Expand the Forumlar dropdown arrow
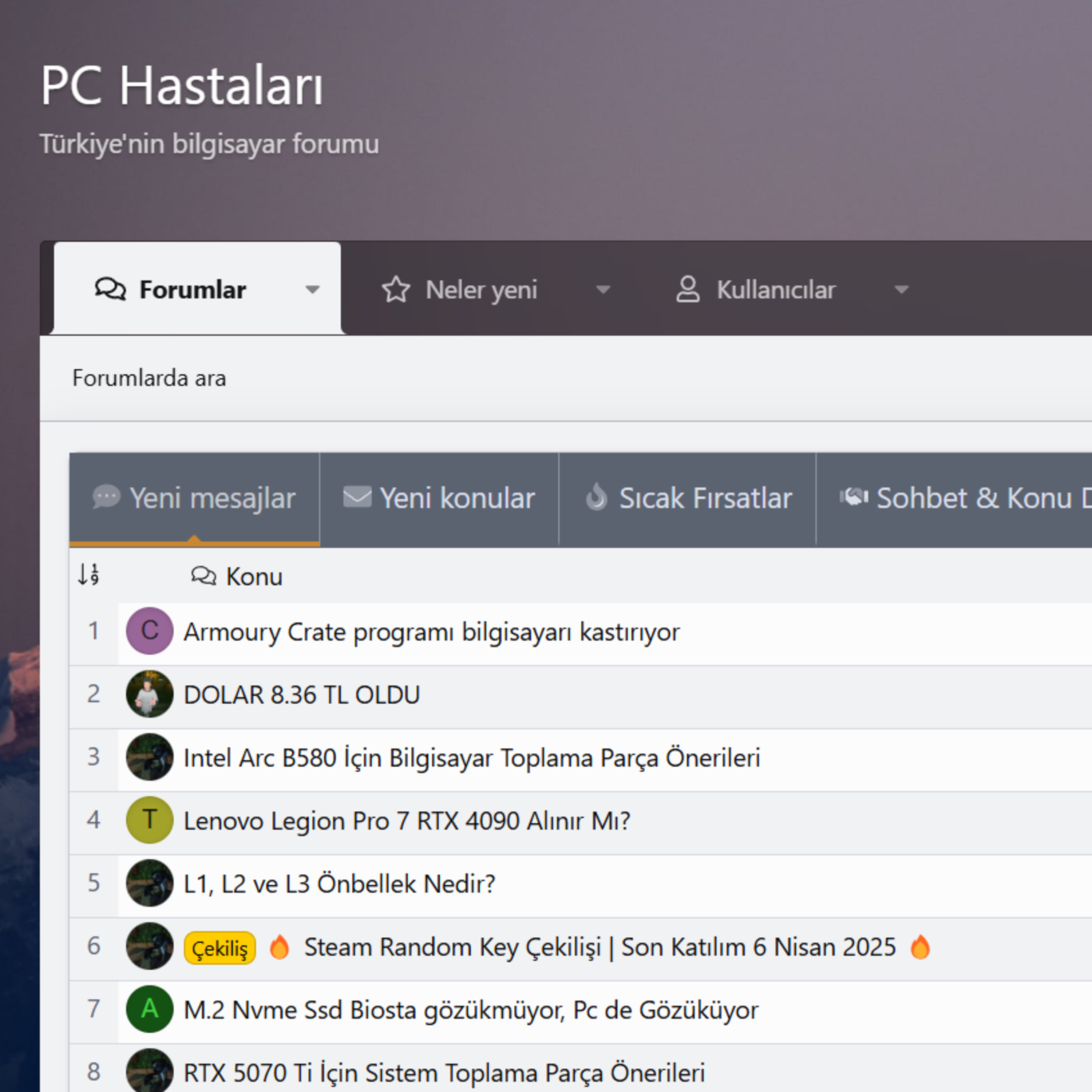The image size is (1092, 1092). coord(312,290)
